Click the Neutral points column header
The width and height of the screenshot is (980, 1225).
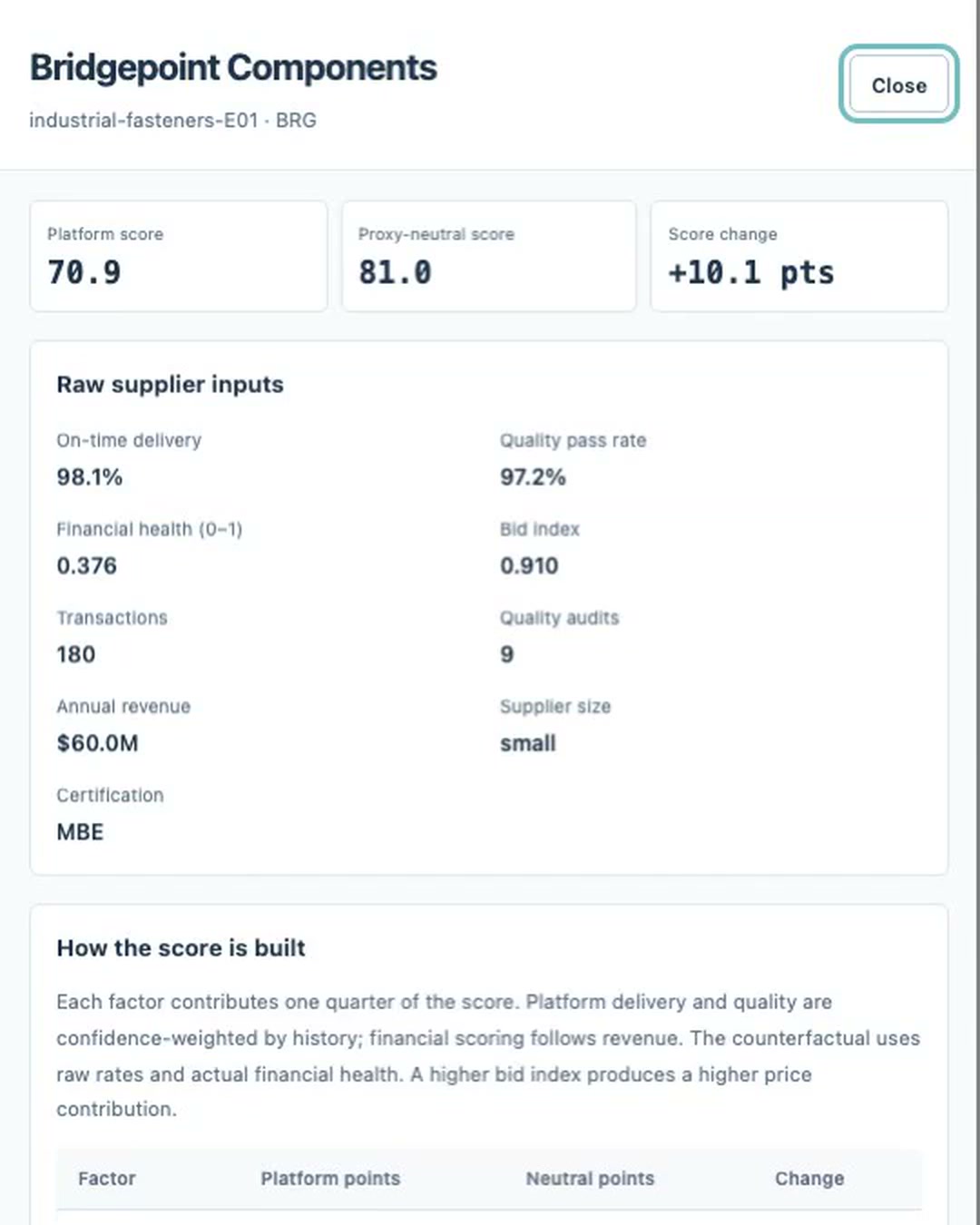click(590, 1179)
